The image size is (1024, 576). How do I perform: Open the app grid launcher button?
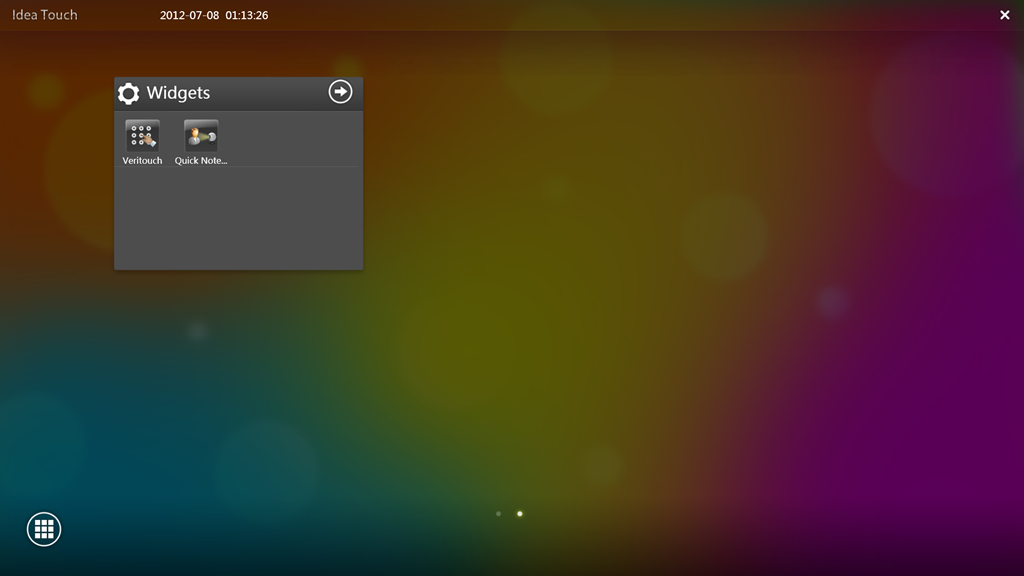pos(44,529)
